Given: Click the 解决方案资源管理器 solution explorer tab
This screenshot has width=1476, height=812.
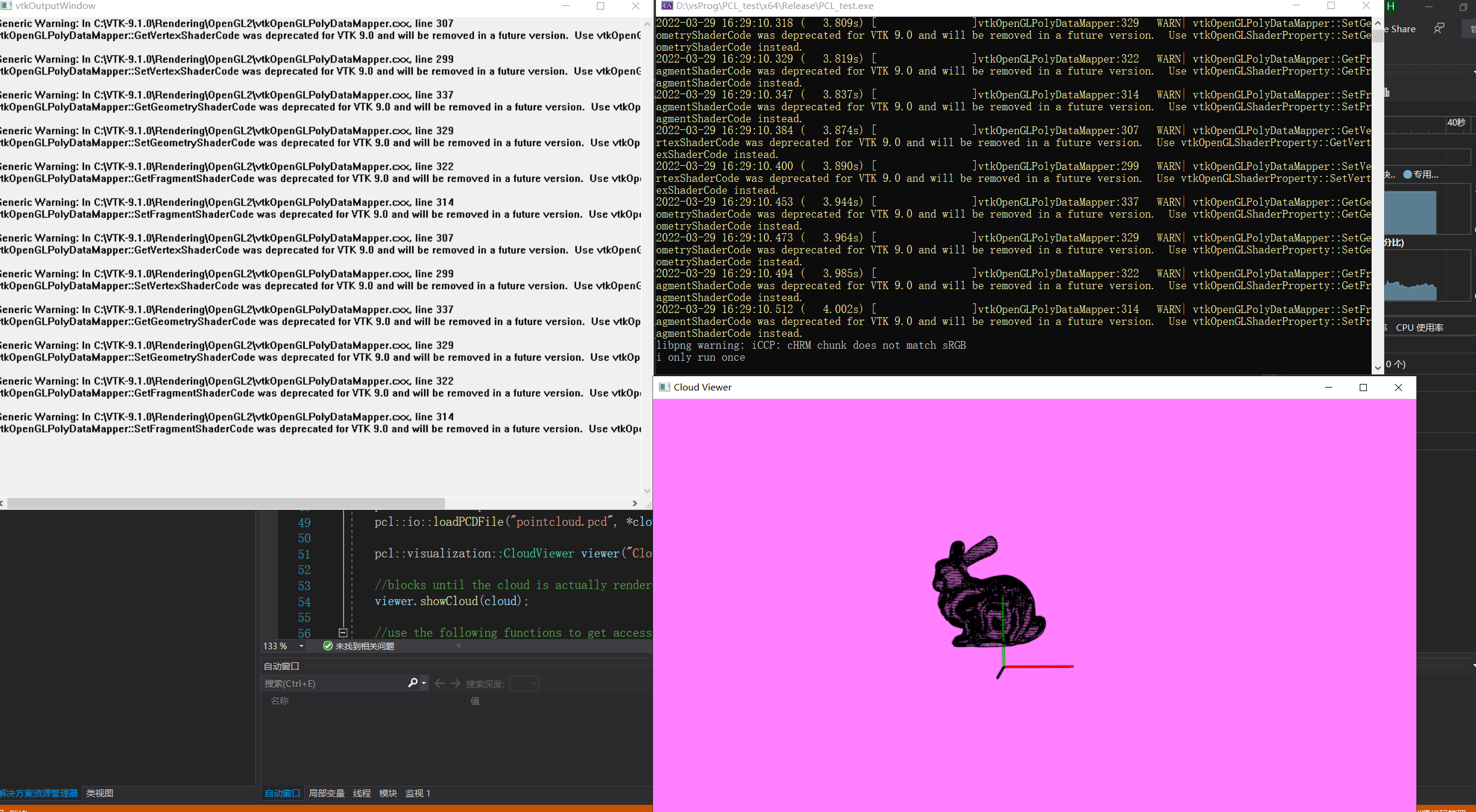Looking at the screenshot, I should [39, 793].
